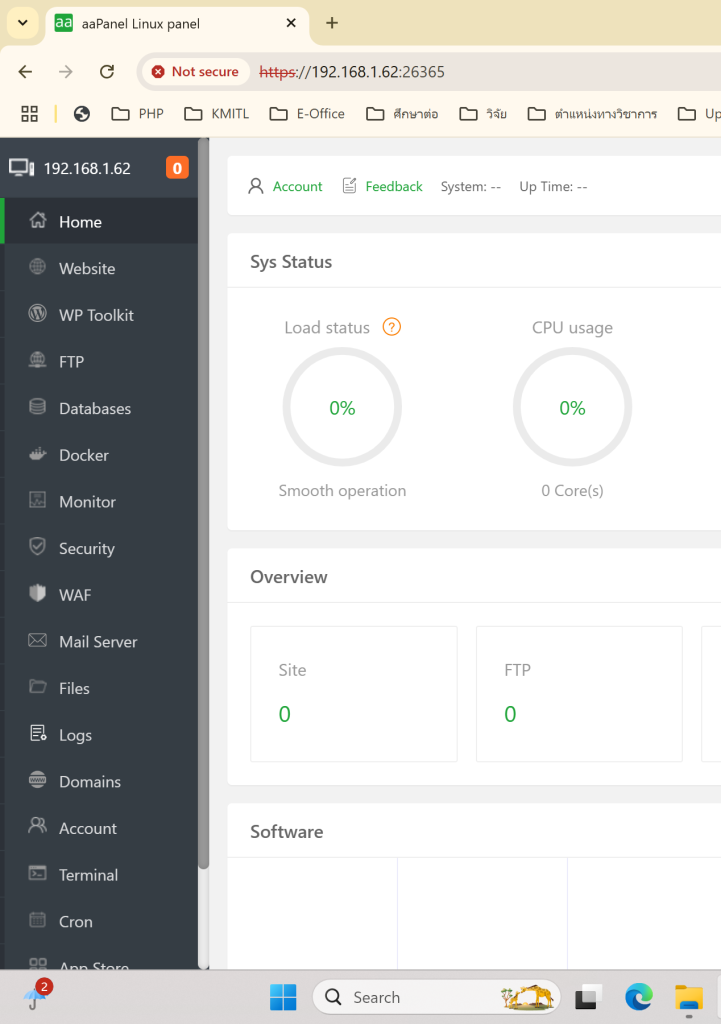Click the Files folder icon in sidebar
The height and width of the screenshot is (1024, 721).
[38, 687]
